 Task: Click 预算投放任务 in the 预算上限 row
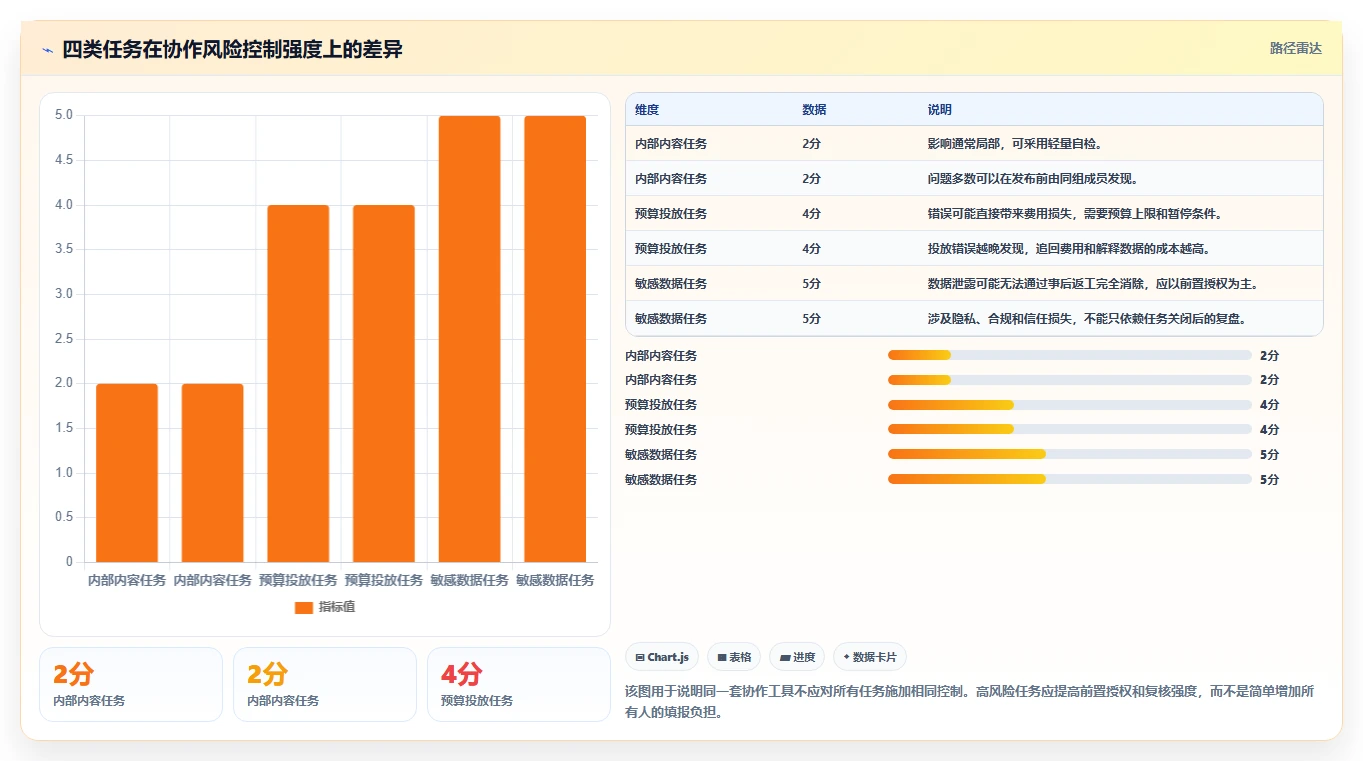pos(671,214)
